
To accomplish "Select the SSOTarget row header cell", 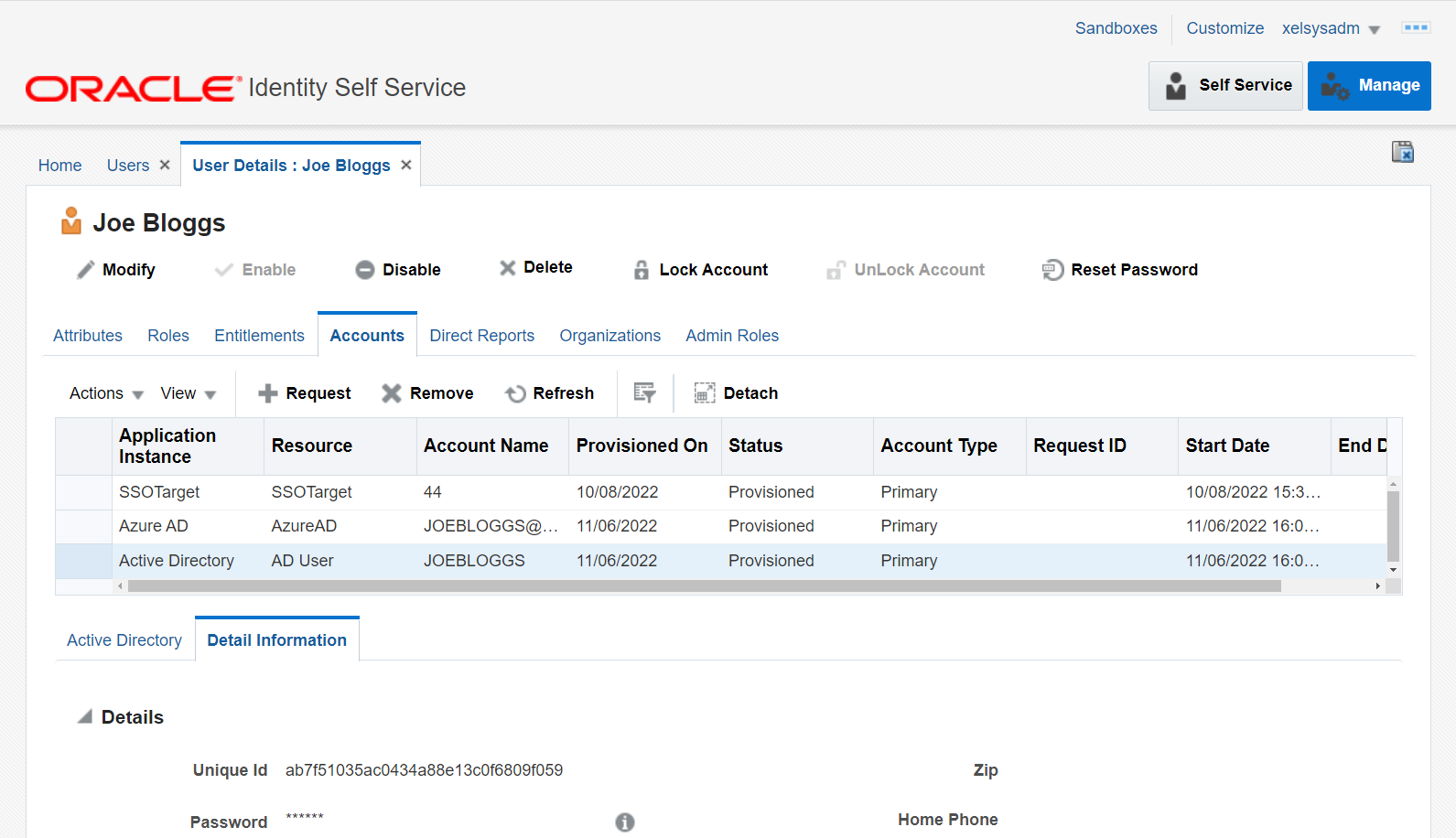I will coord(83,492).
